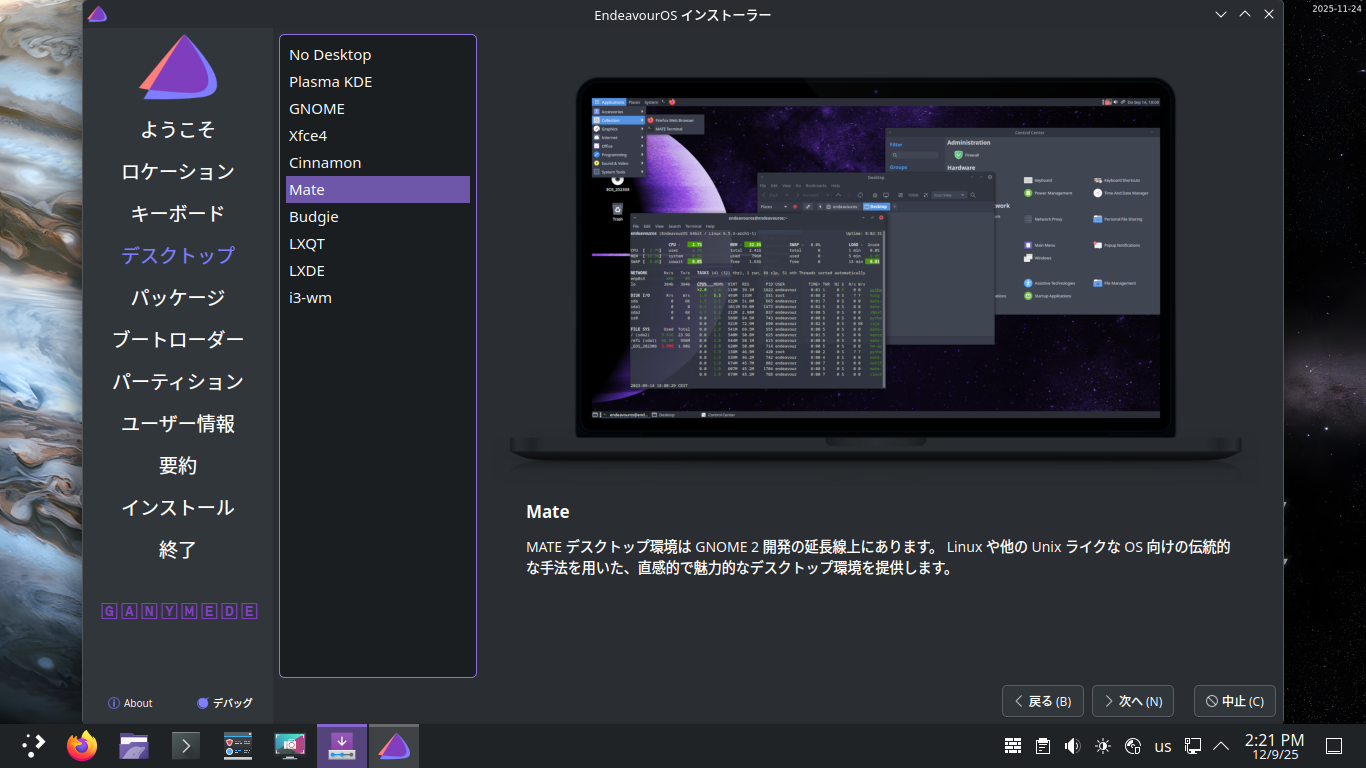Screen dimensions: 1366x768
Task: Open Firefox from the taskbar
Action: [82, 746]
